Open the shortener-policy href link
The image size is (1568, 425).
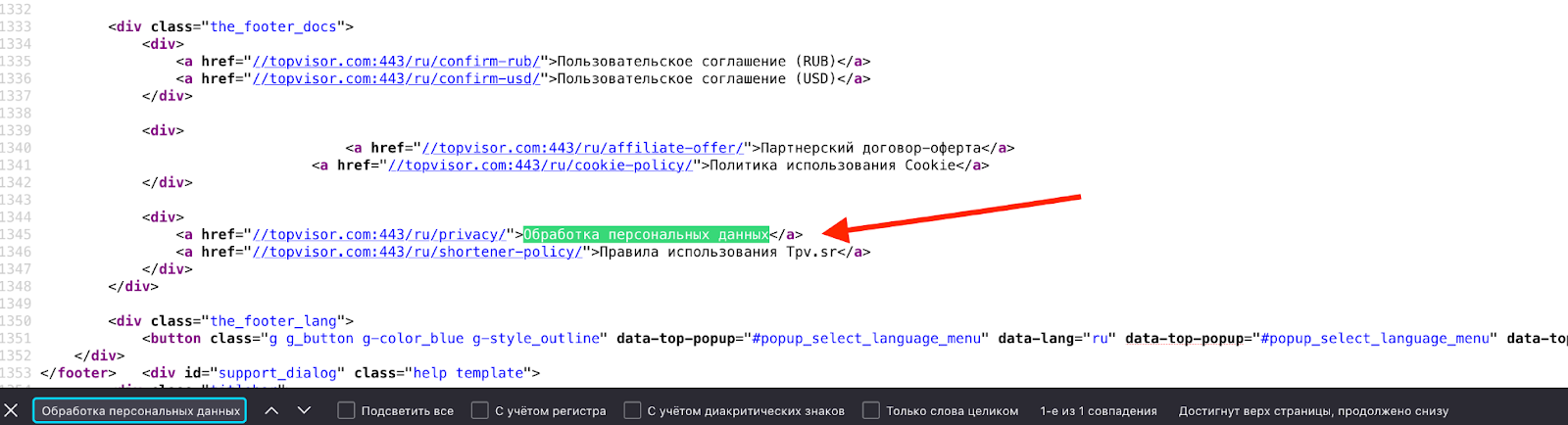pos(416,252)
